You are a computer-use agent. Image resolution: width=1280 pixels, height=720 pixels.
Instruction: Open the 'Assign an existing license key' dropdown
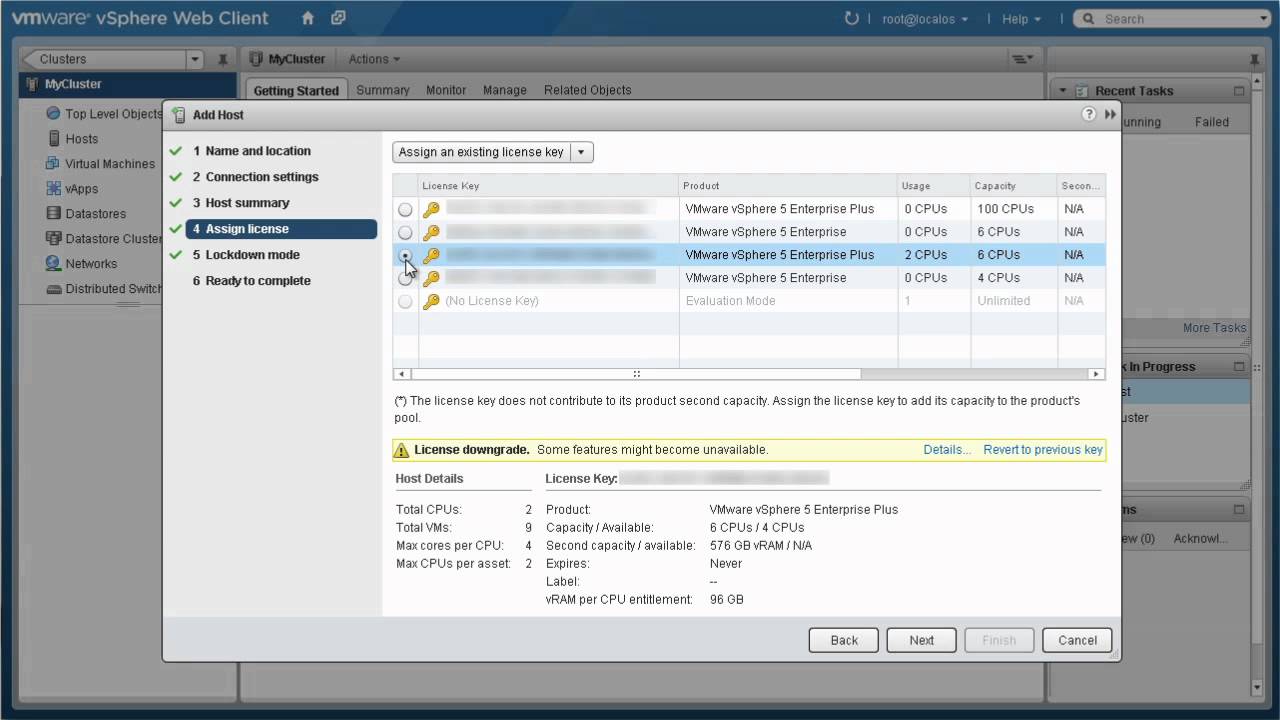click(581, 152)
